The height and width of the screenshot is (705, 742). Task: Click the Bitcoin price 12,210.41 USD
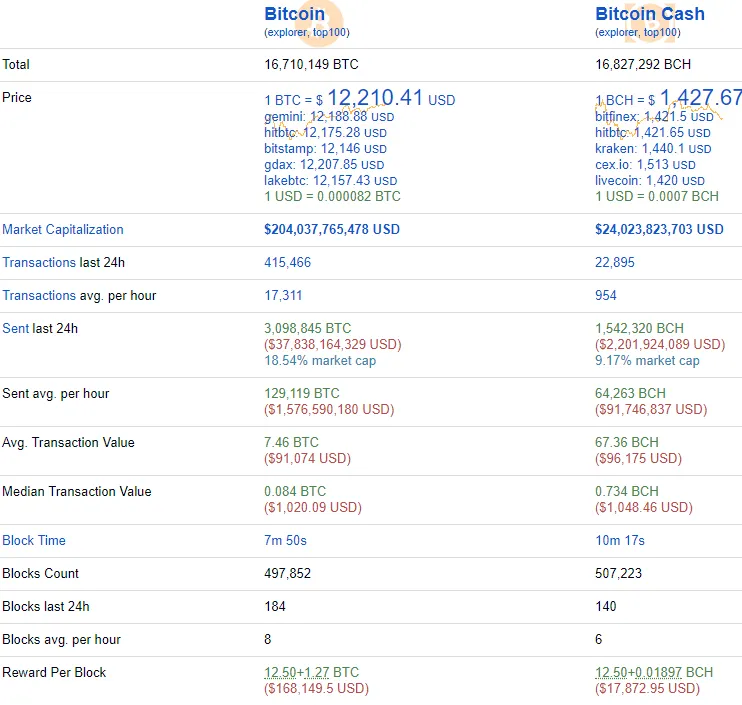click(x=360, y=98)
